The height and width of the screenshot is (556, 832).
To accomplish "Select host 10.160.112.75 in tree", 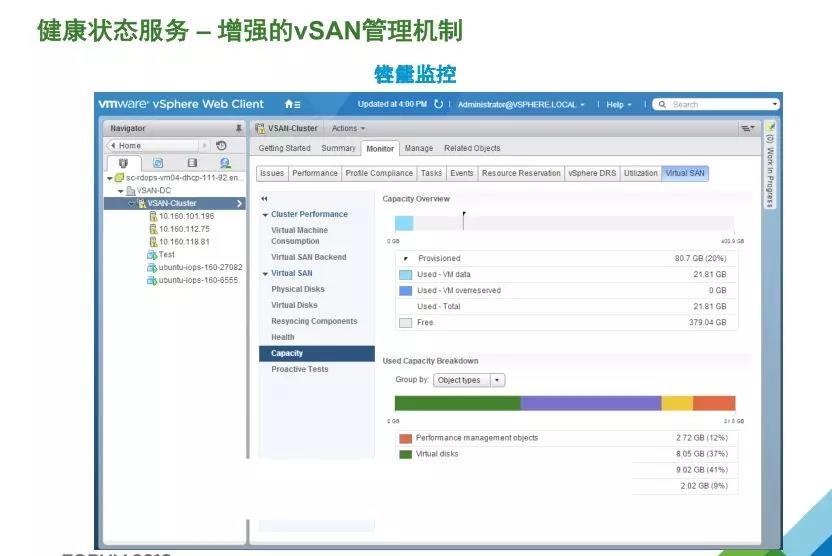I will (184, 228).
